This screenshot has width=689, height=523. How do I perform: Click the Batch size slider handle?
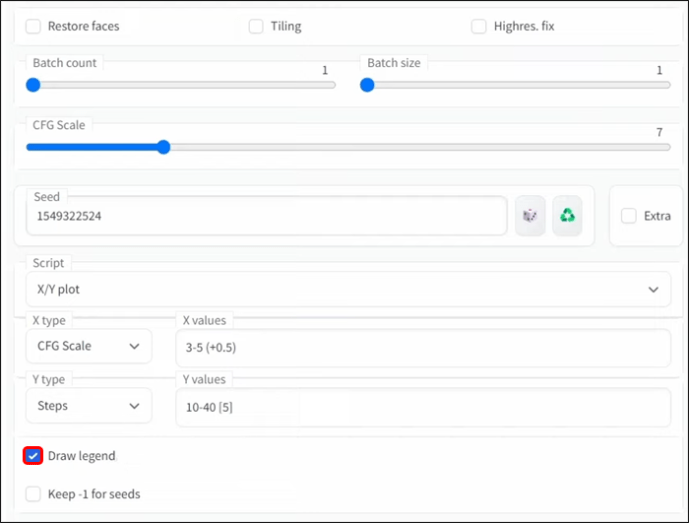pos(367,85)
